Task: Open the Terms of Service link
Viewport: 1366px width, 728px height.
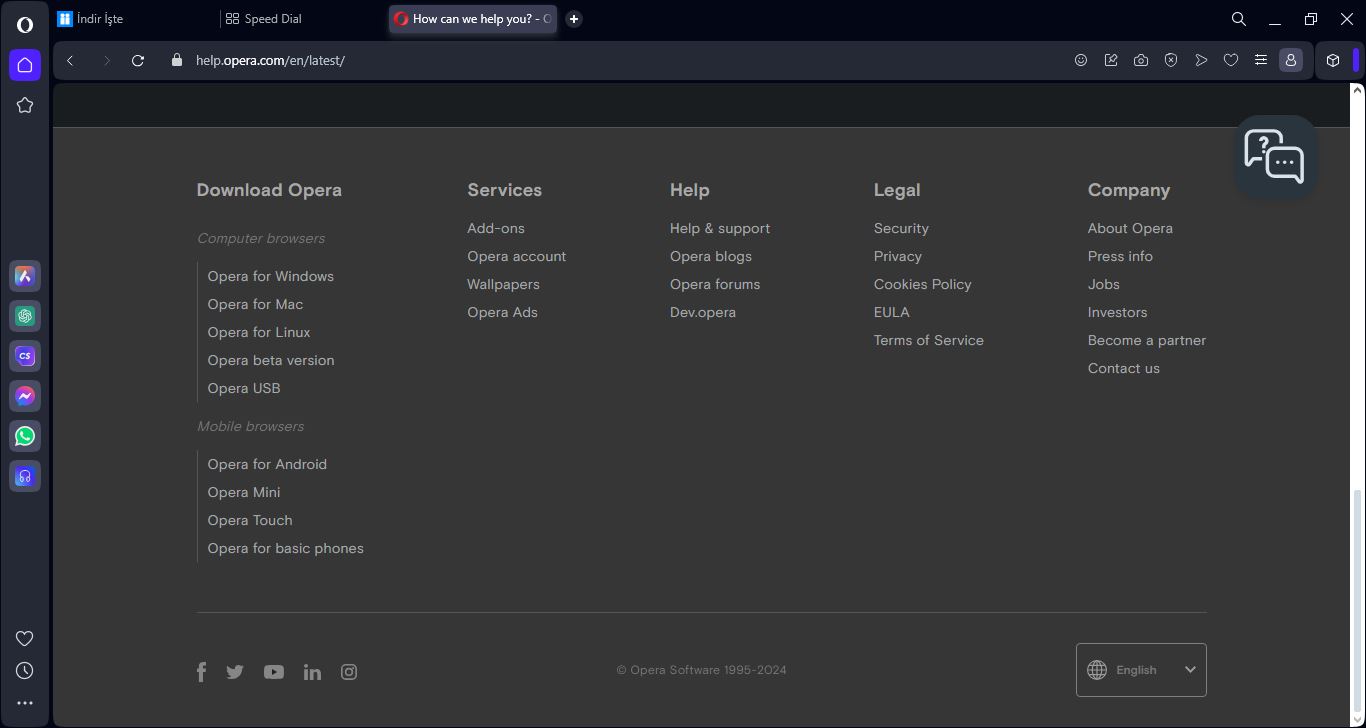Action: tap(929, 340)
